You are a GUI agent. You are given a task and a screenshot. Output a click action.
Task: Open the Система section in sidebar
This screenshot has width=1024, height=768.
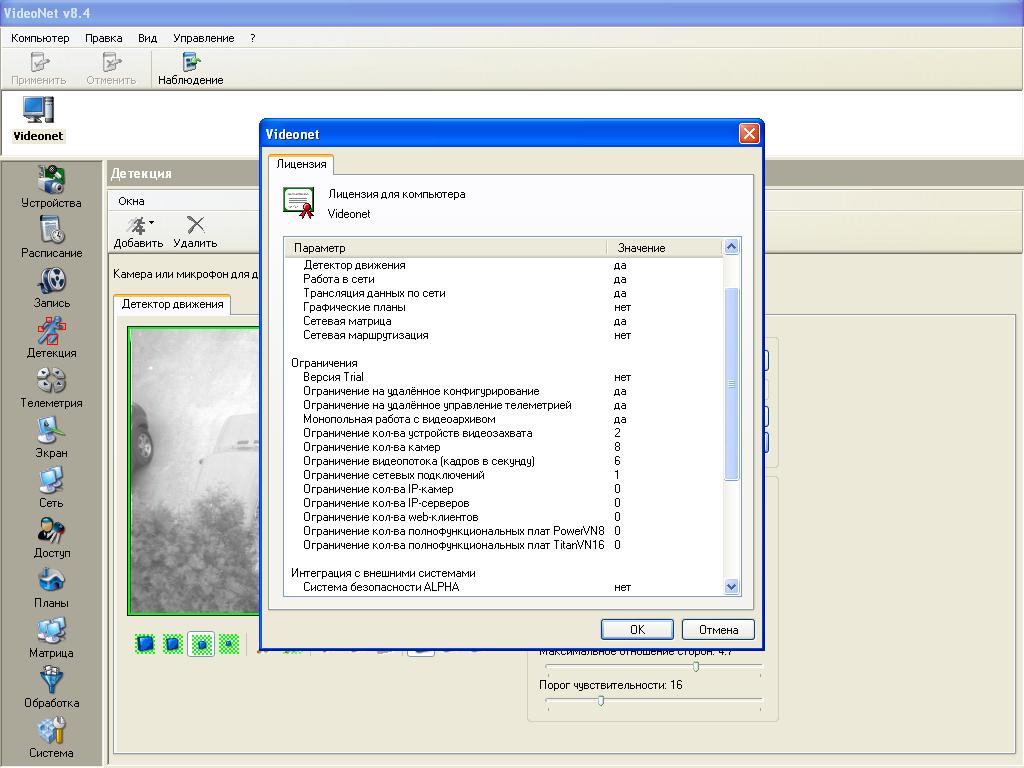coord(51,738)
